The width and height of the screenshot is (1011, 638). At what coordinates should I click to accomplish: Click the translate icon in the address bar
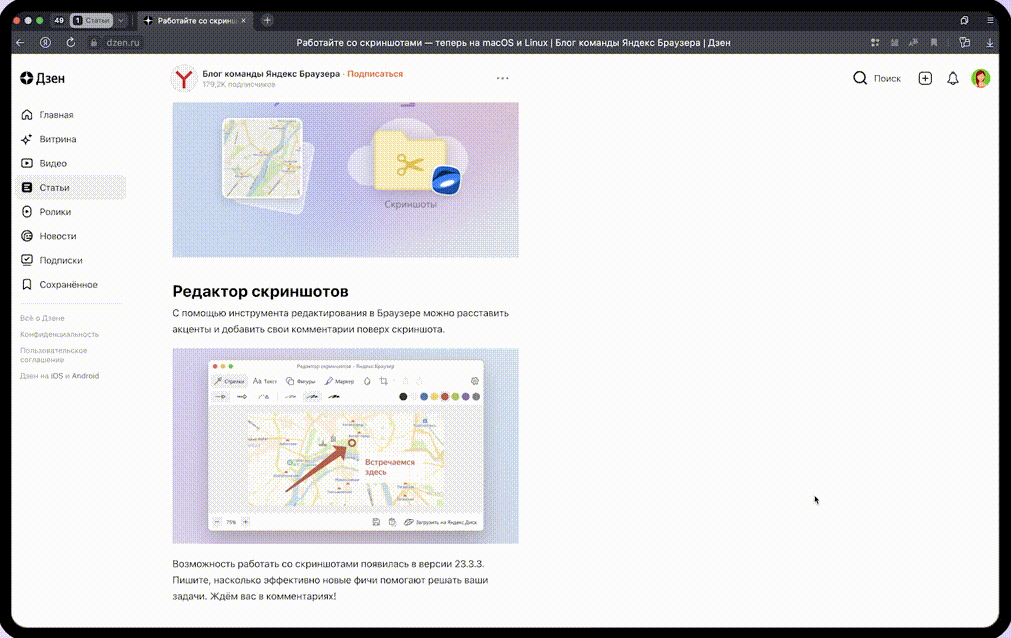(914, 43)
